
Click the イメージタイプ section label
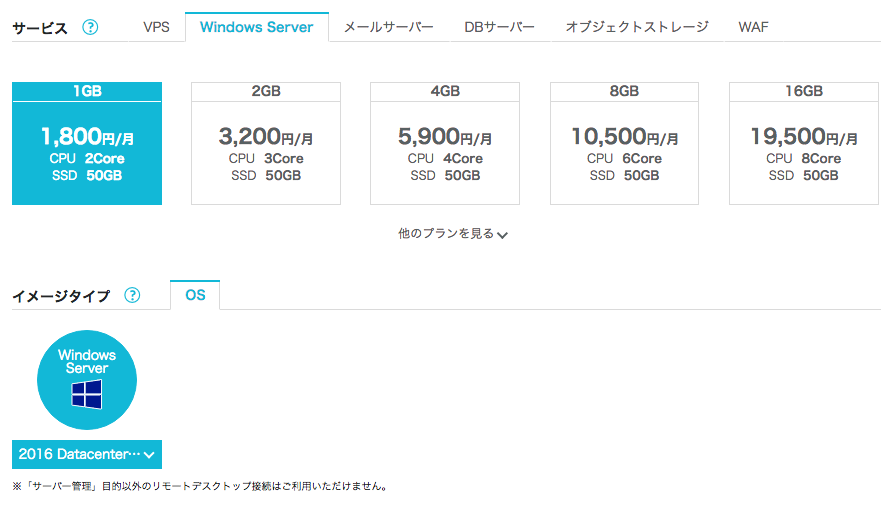(61, 296)
